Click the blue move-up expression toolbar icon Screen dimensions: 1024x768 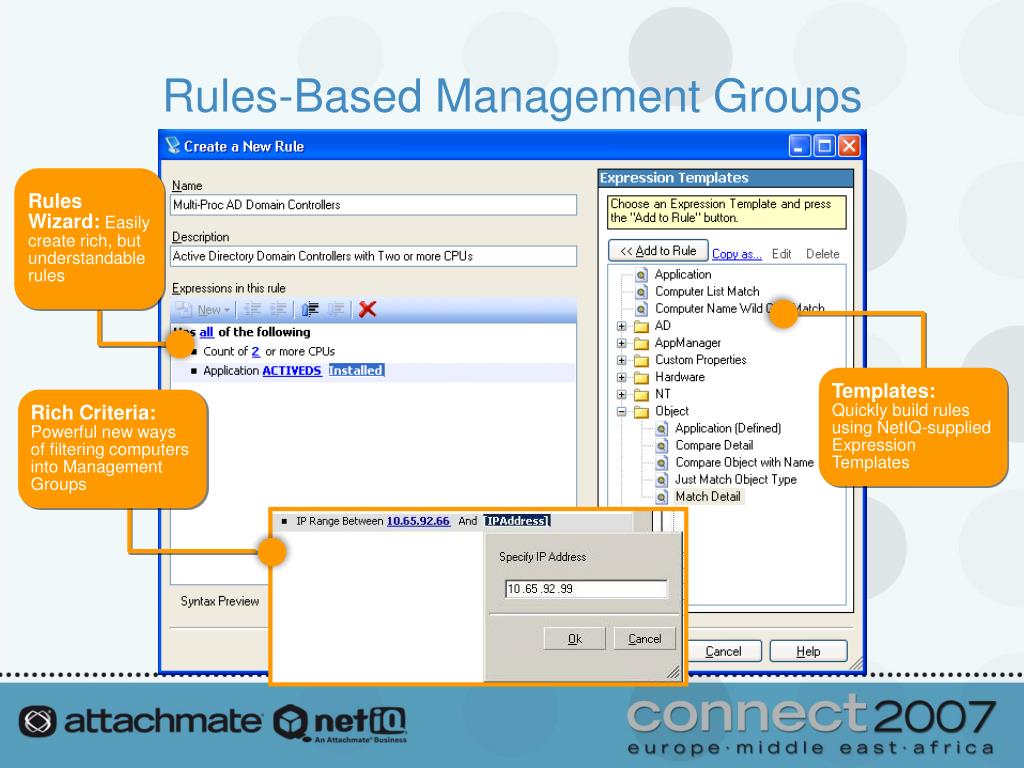310,310
